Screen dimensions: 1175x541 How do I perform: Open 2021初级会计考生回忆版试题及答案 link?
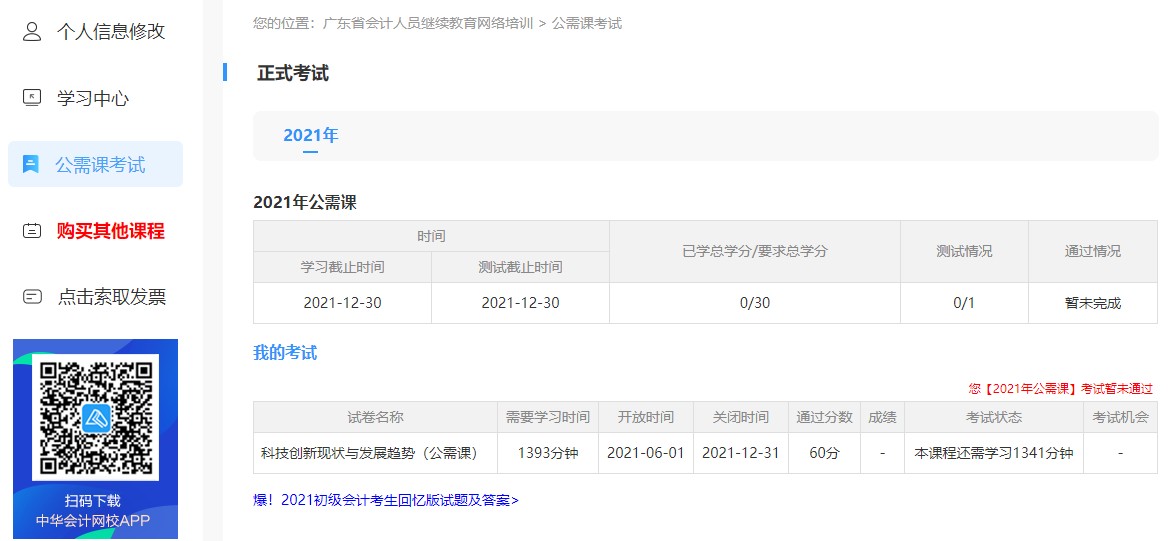[x=386, y=500]
